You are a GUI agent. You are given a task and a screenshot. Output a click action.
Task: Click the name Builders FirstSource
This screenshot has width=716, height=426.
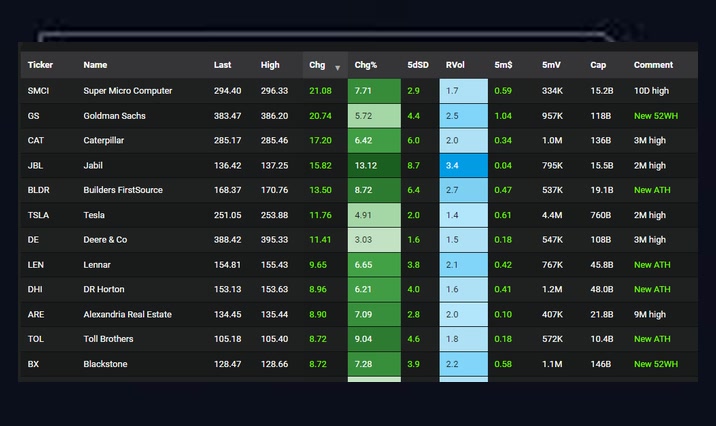(123, 190)
